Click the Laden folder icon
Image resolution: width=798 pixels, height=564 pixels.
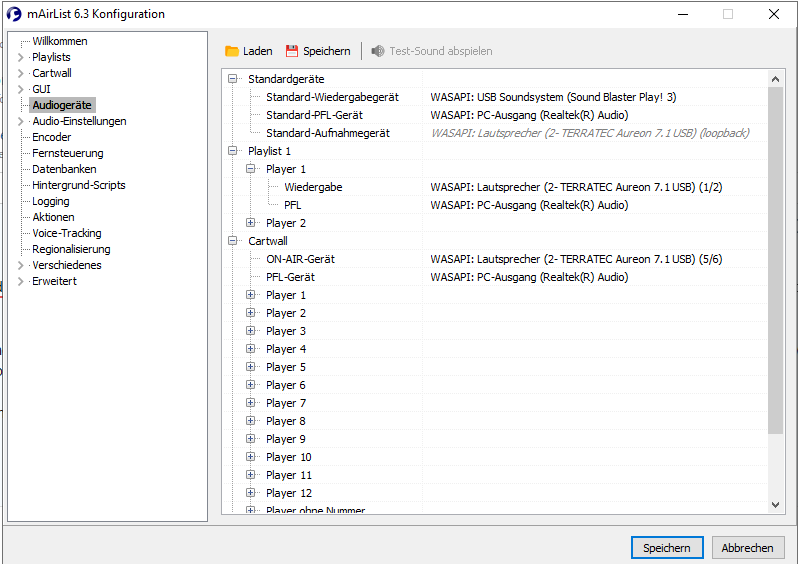(x=232, y=51)
